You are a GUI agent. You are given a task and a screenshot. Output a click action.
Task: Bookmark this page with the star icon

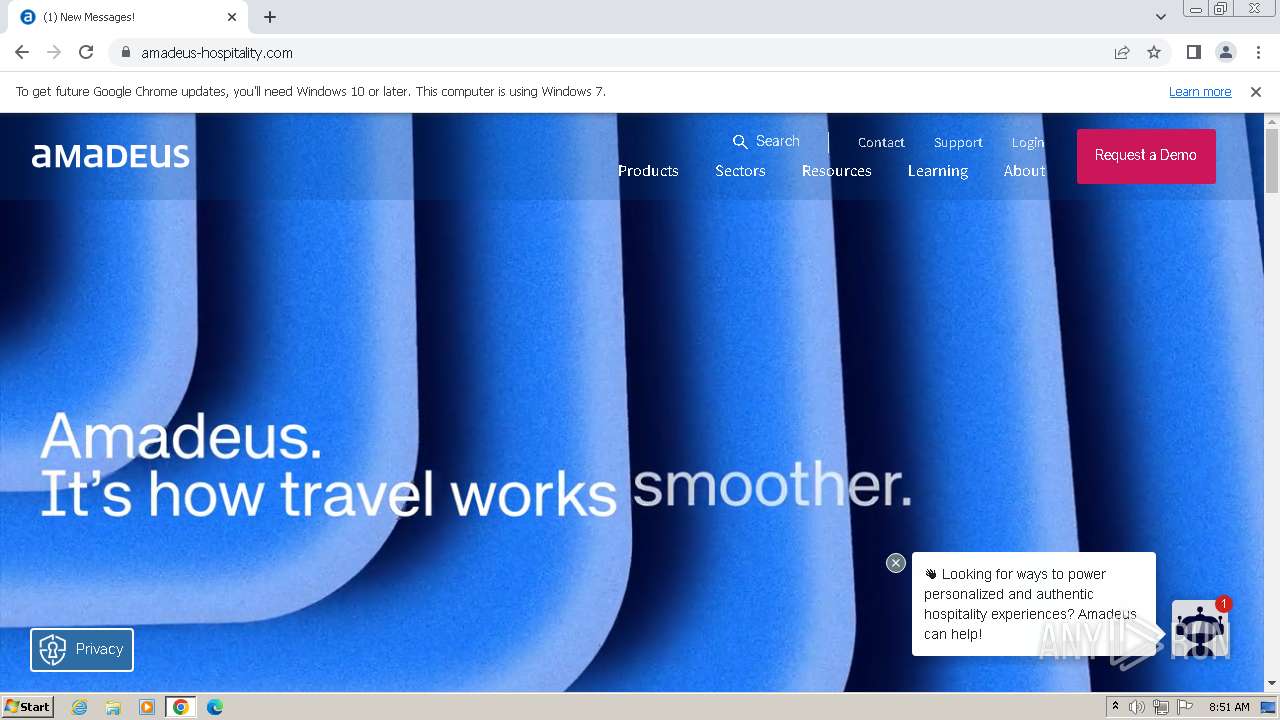(1154, 52)
